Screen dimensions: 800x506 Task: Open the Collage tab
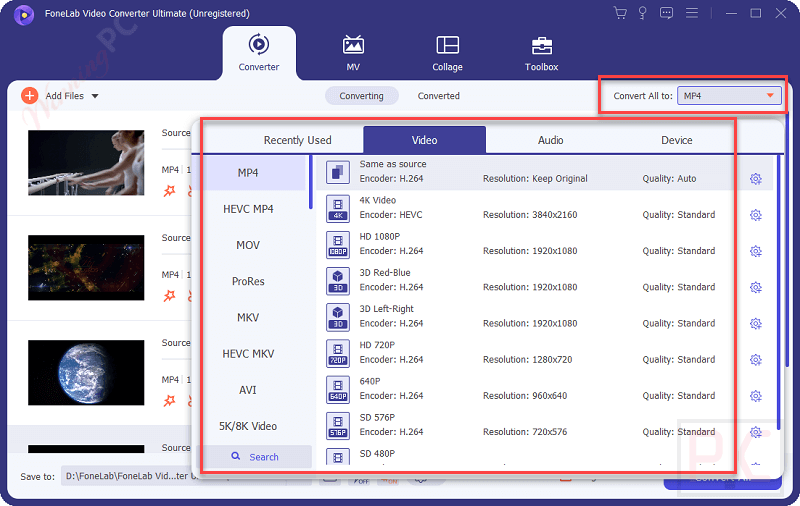[x=447, y=53]
